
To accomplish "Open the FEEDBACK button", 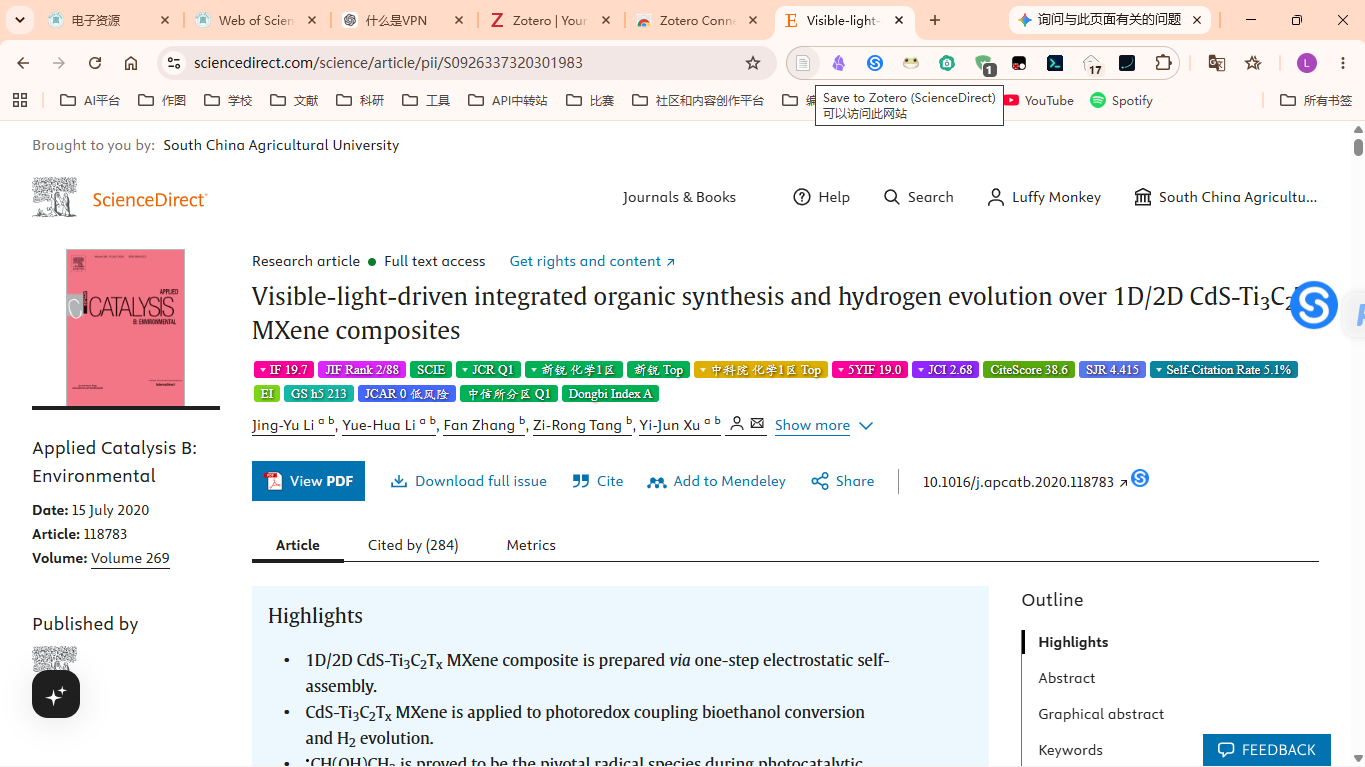I will [x=1267, y=750].
